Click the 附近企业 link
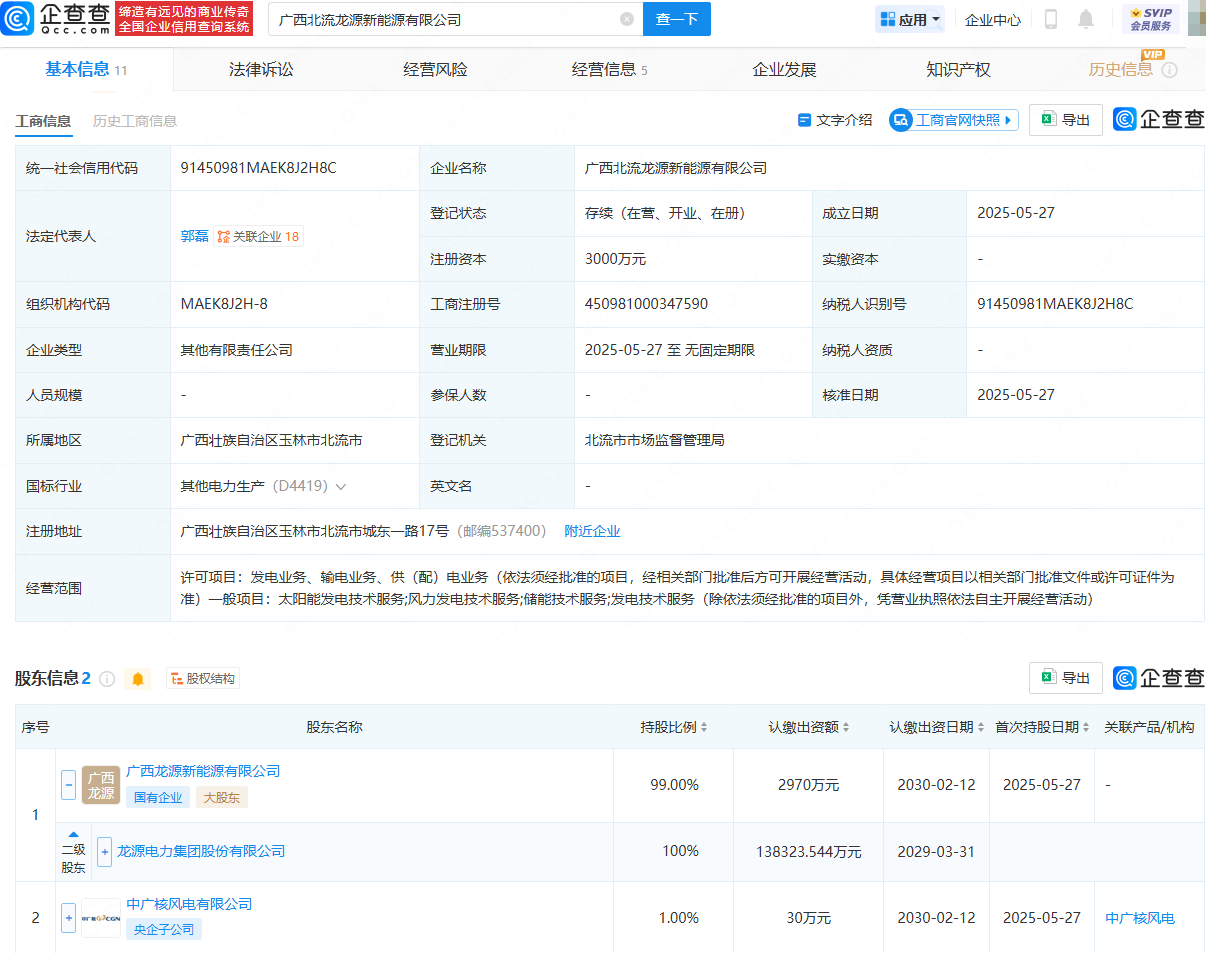Screen dimensions: 1206x953 pos(592,531)
